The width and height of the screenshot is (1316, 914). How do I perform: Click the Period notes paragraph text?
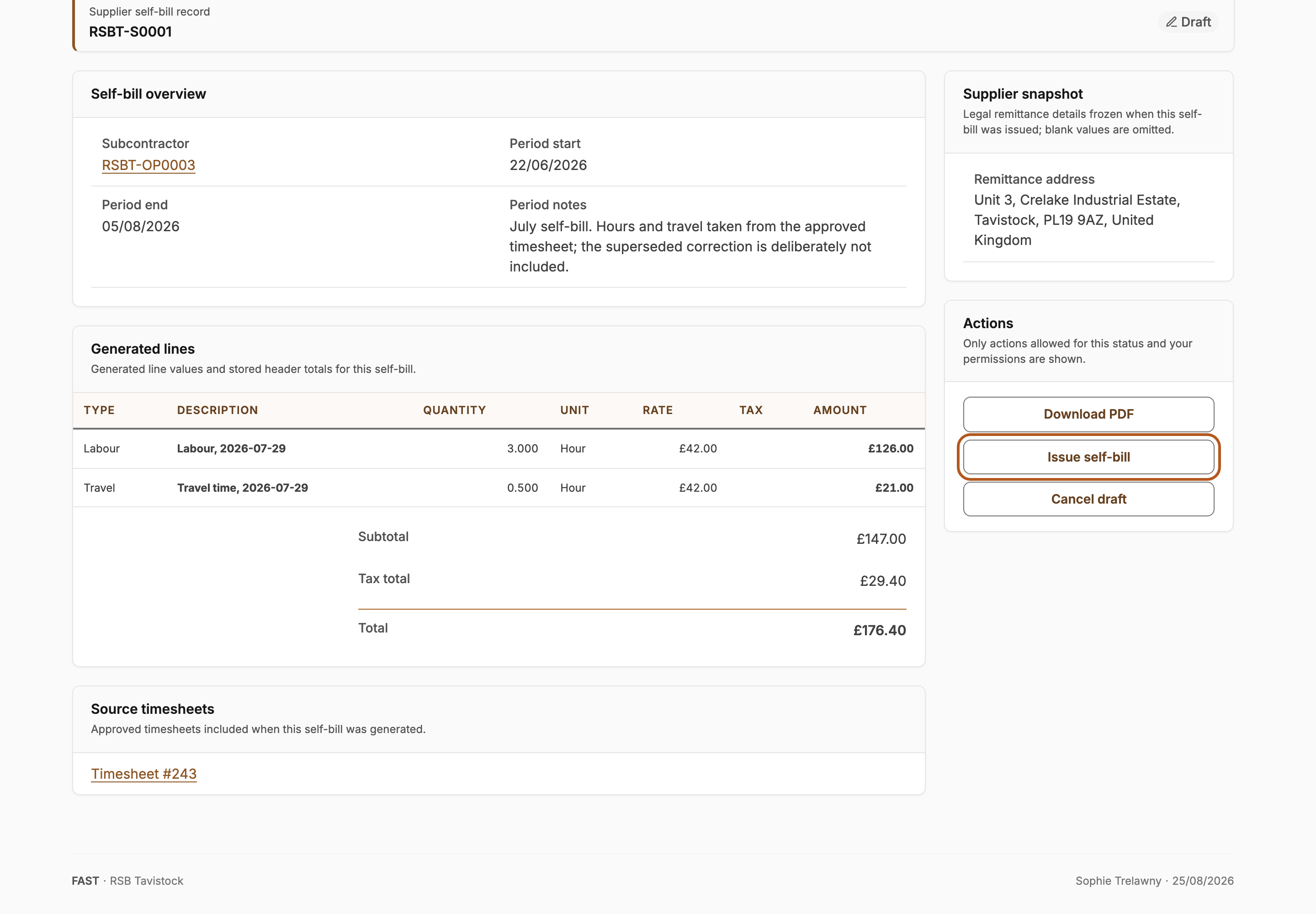click(x=690, y=247)
